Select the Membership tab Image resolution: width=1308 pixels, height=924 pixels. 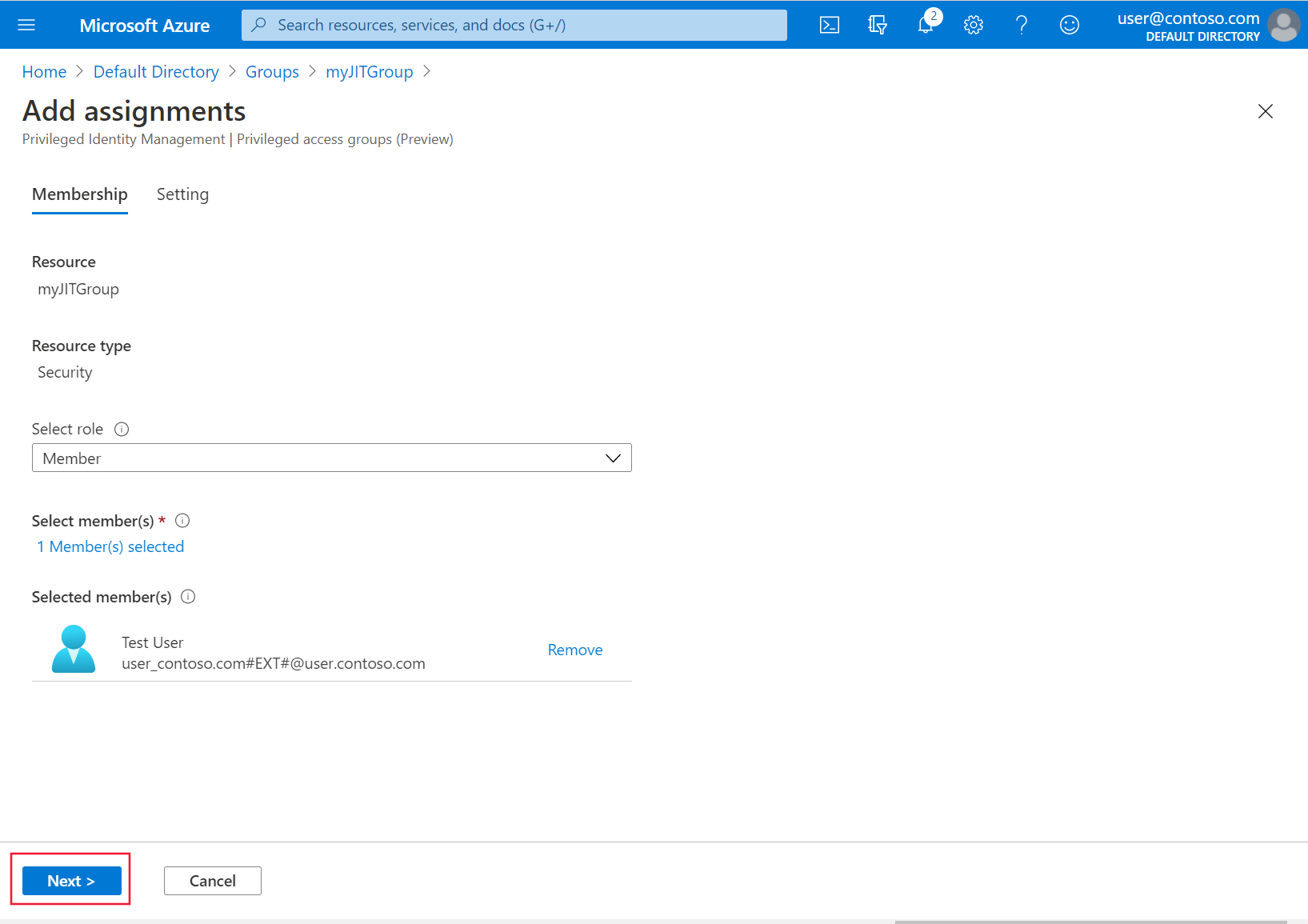point(79,194)
